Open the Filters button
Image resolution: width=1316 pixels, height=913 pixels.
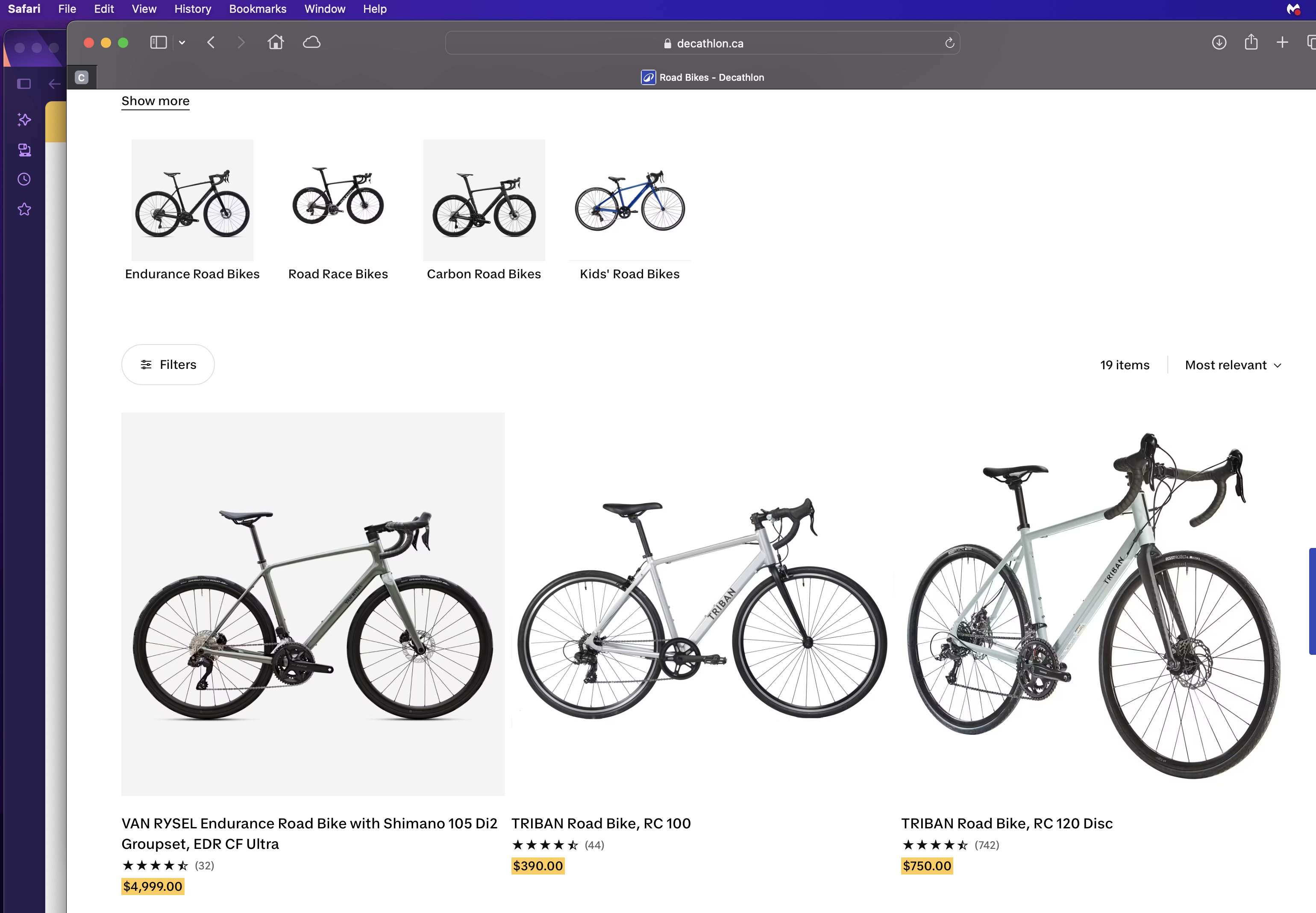coord(168,365)
